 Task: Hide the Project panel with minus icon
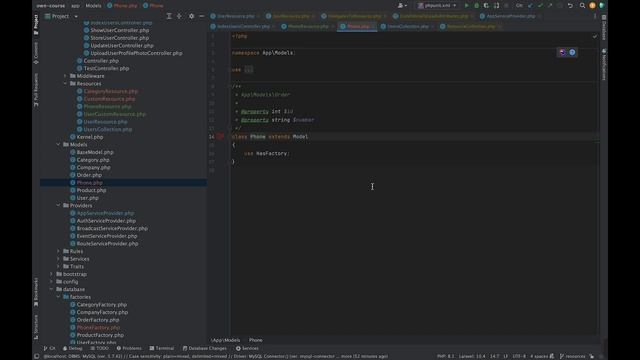pyautogui.click(x=202, y=16)
